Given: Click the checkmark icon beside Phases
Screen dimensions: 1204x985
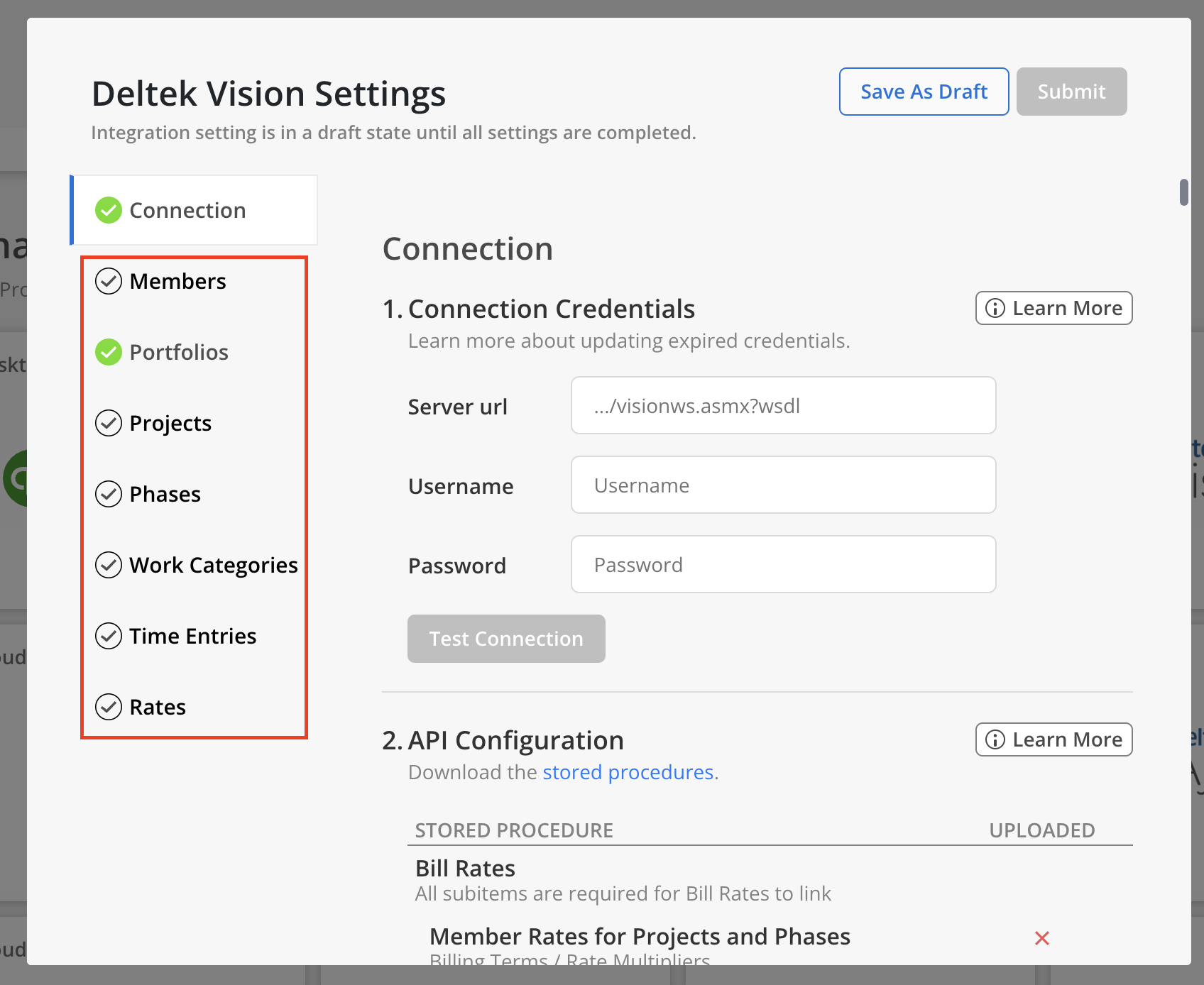Looking at the screenshot, I should [109, 494].
